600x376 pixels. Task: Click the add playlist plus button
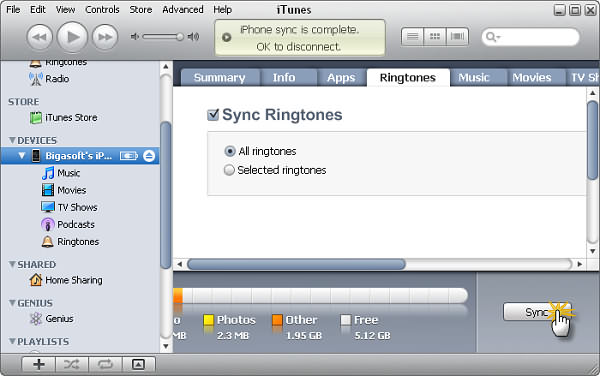[x=39, y=365]
